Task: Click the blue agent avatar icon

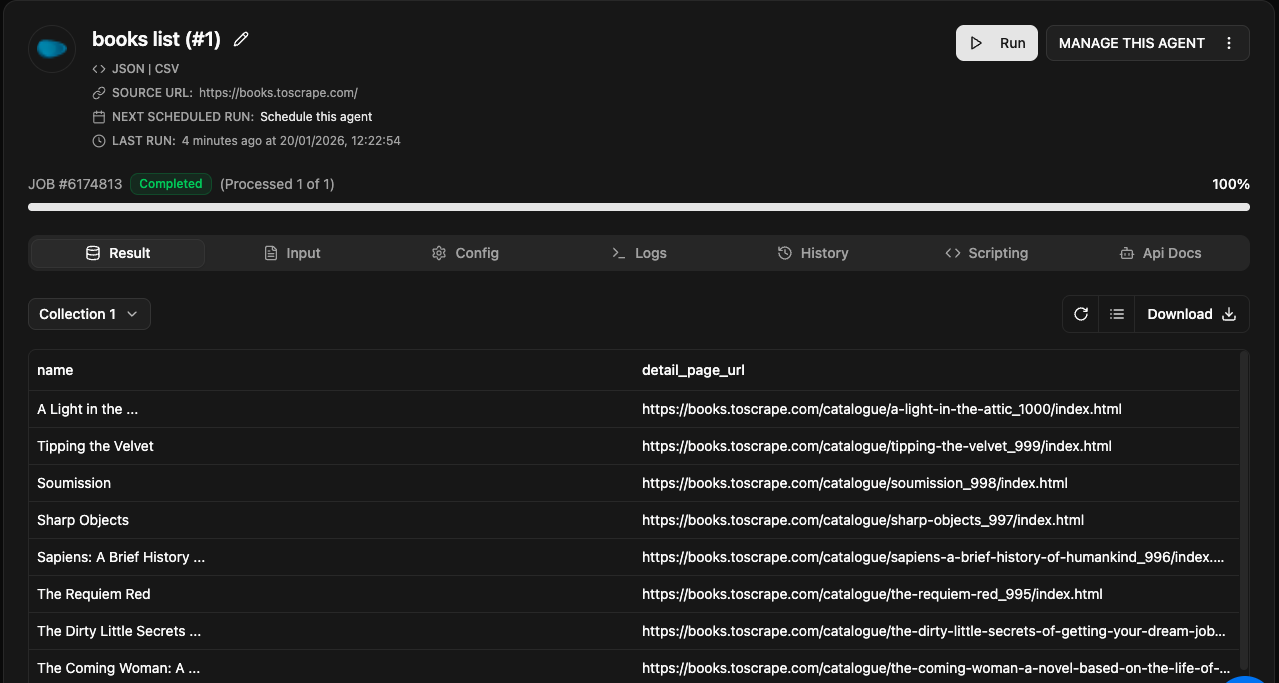Action: tap(52, 48)
